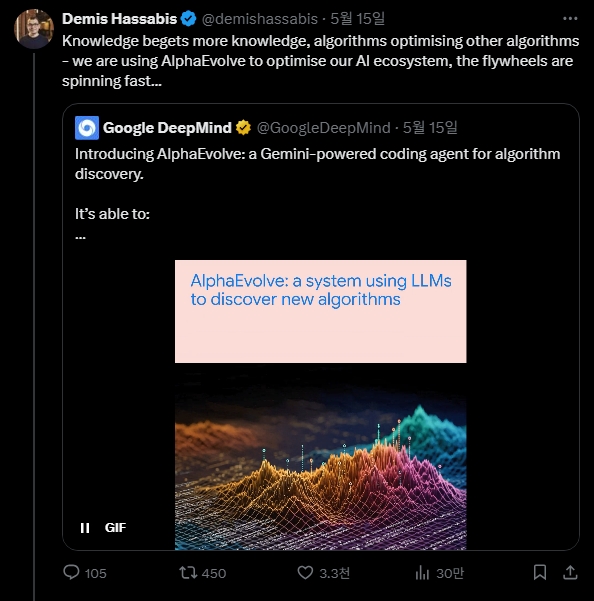Click Google DeepMind gold verified badge
This screenshot has width=594, height=601.
(243, 128)
